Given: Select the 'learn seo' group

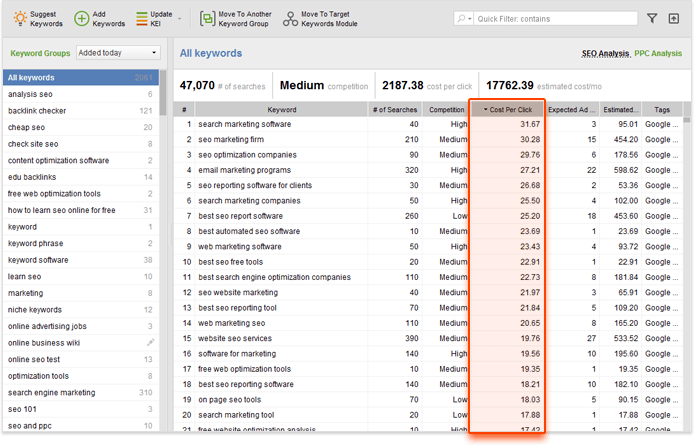Looking at the screenshot, I should 81,277.
